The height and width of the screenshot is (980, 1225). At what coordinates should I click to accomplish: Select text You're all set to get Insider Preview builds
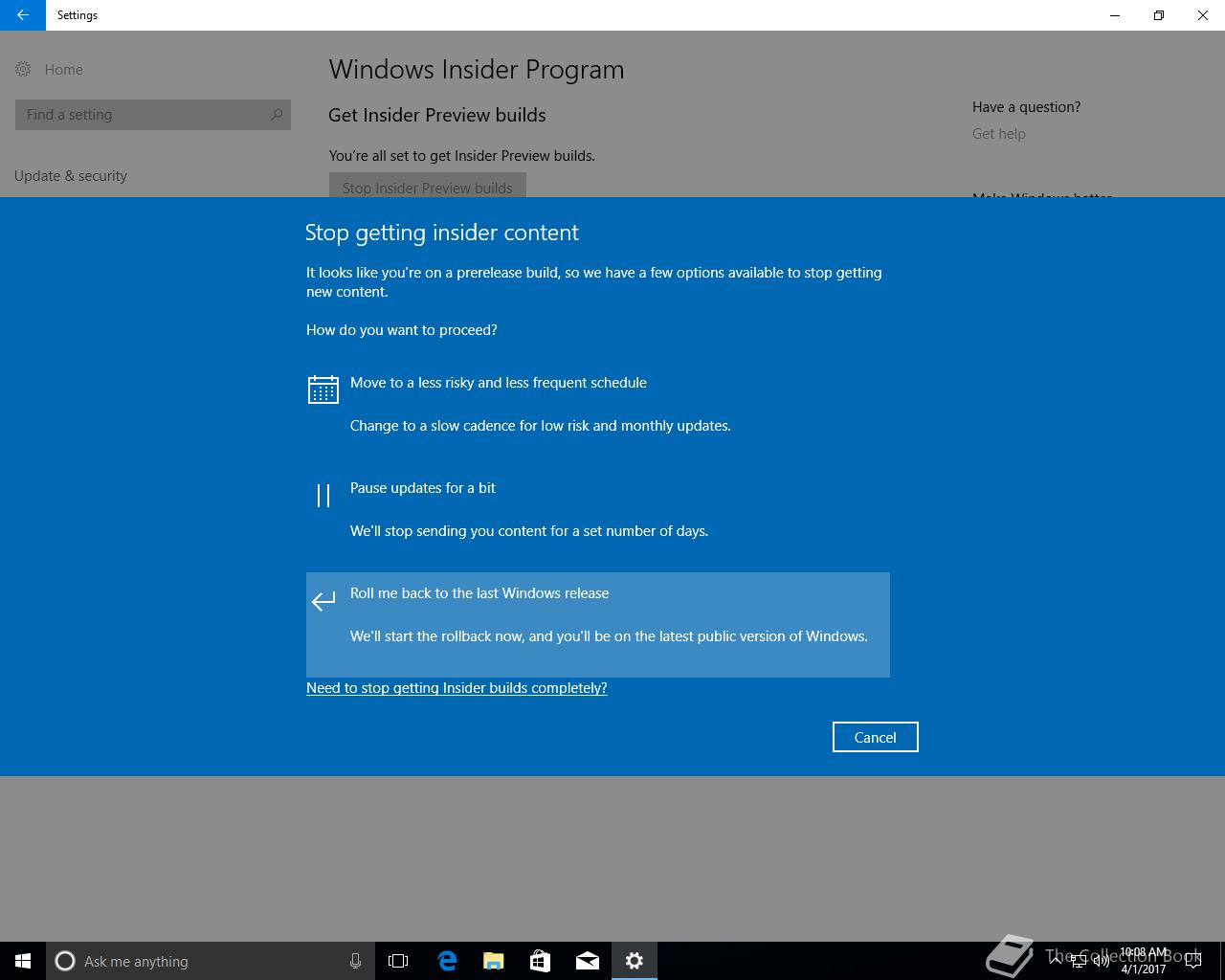tap(462, 156)
